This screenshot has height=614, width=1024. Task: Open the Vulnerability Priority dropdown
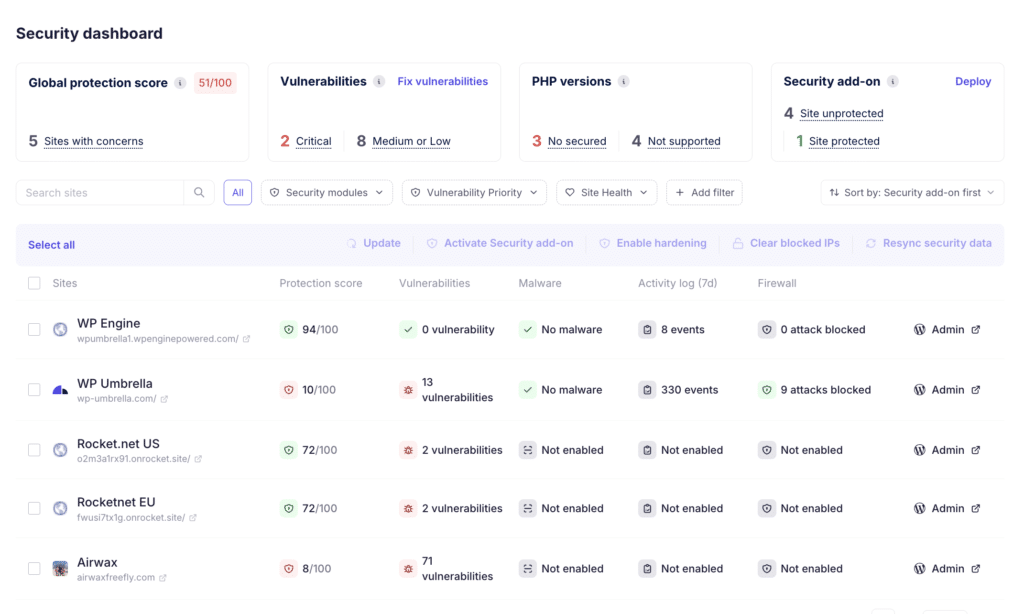[474, 193]
